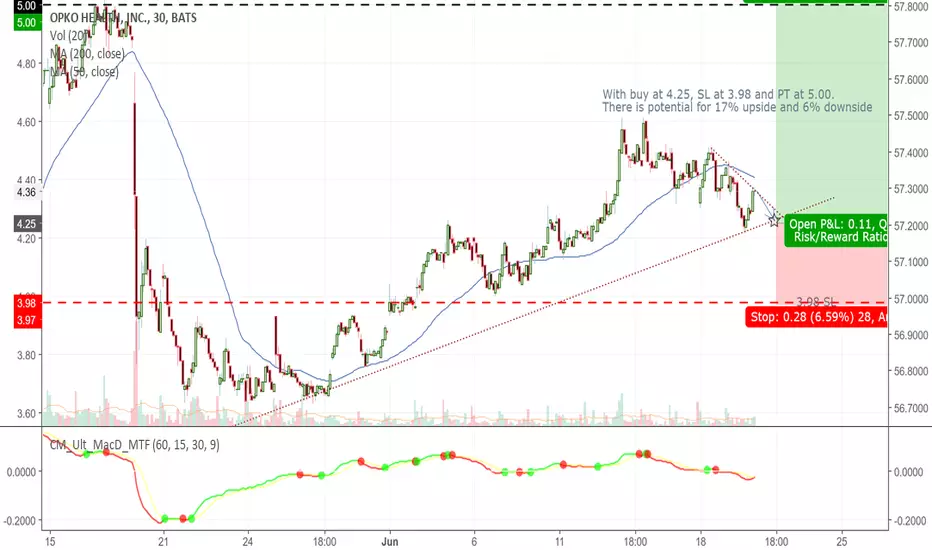932x550 pixels.
Task: Select the red stop loss zone
Action: pos(831,263)
